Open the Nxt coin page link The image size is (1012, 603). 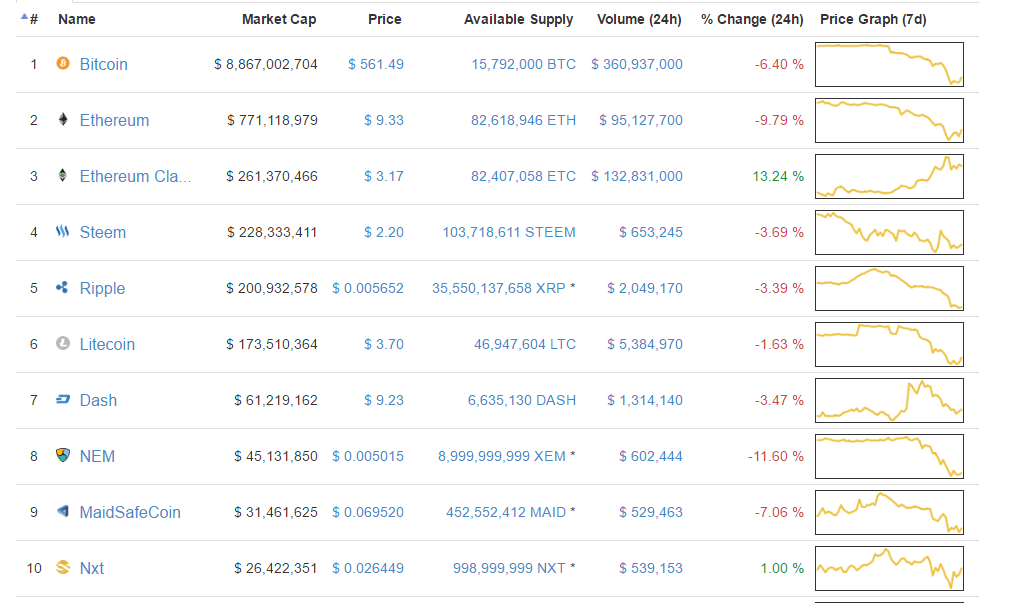coord(92,568)
